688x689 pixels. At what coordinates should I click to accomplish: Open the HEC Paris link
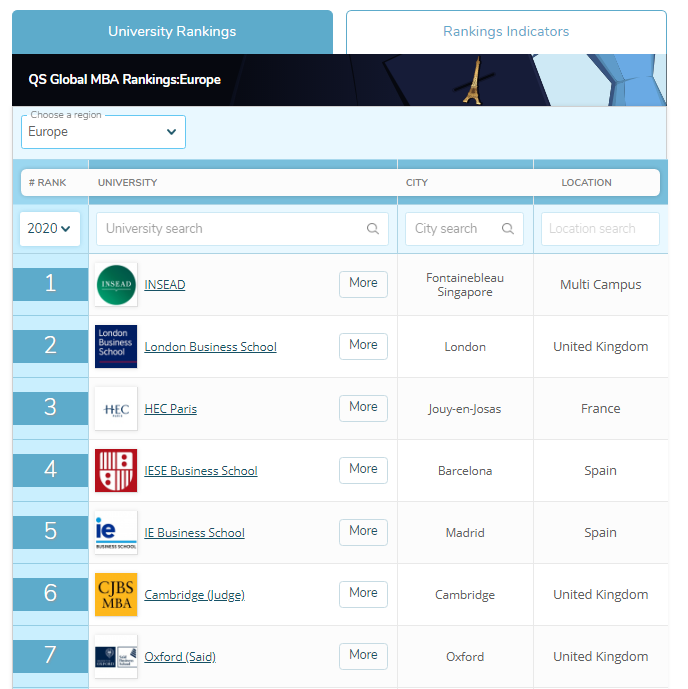point(170,409)
